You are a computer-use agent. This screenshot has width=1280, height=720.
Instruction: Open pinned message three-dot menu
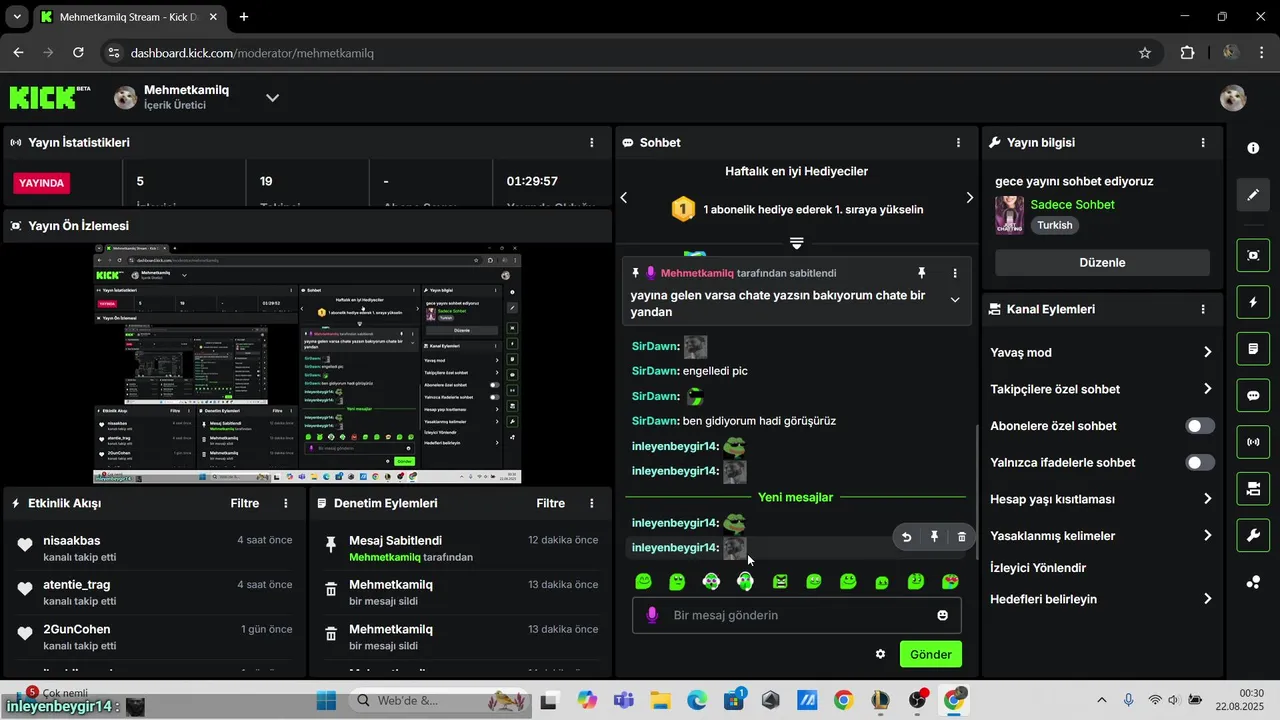pos(955,273)
